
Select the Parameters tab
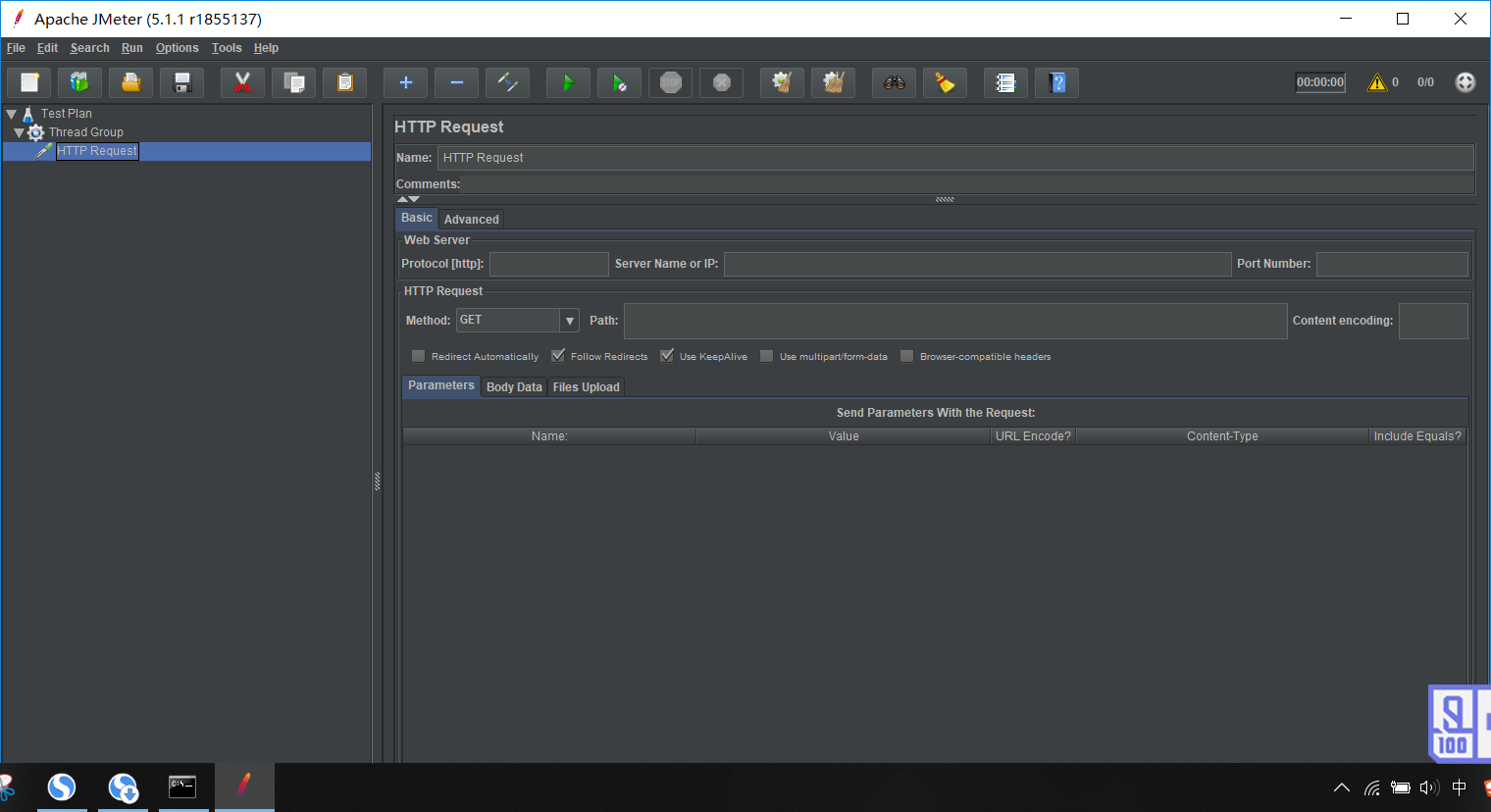pyautogui.click(x=440, y=385)
